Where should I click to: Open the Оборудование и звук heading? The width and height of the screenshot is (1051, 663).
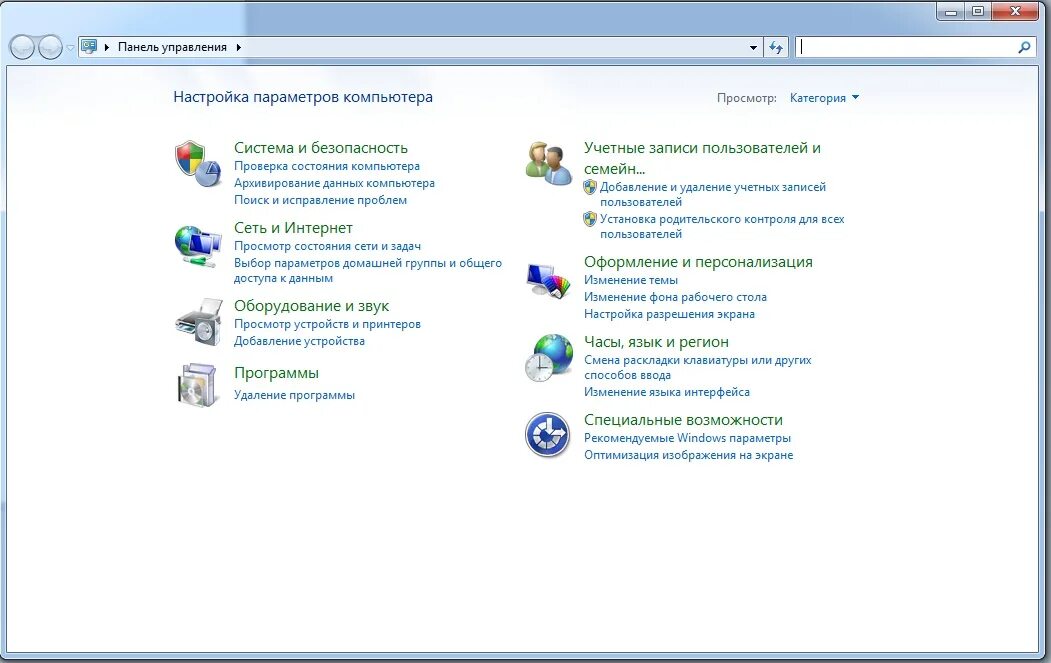[311, 306]
